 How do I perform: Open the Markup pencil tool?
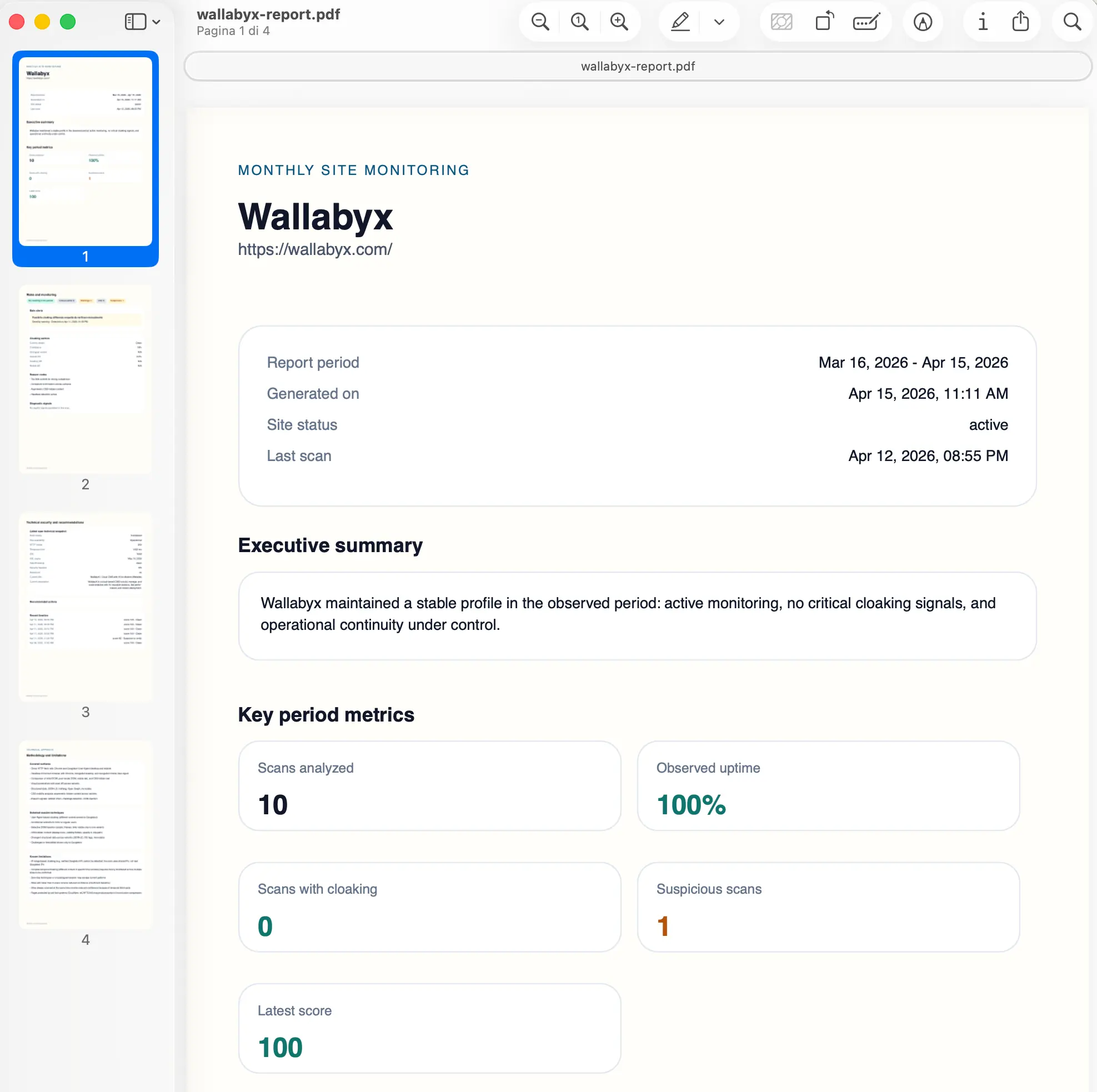pyautogui.click(x=679, y=22)
